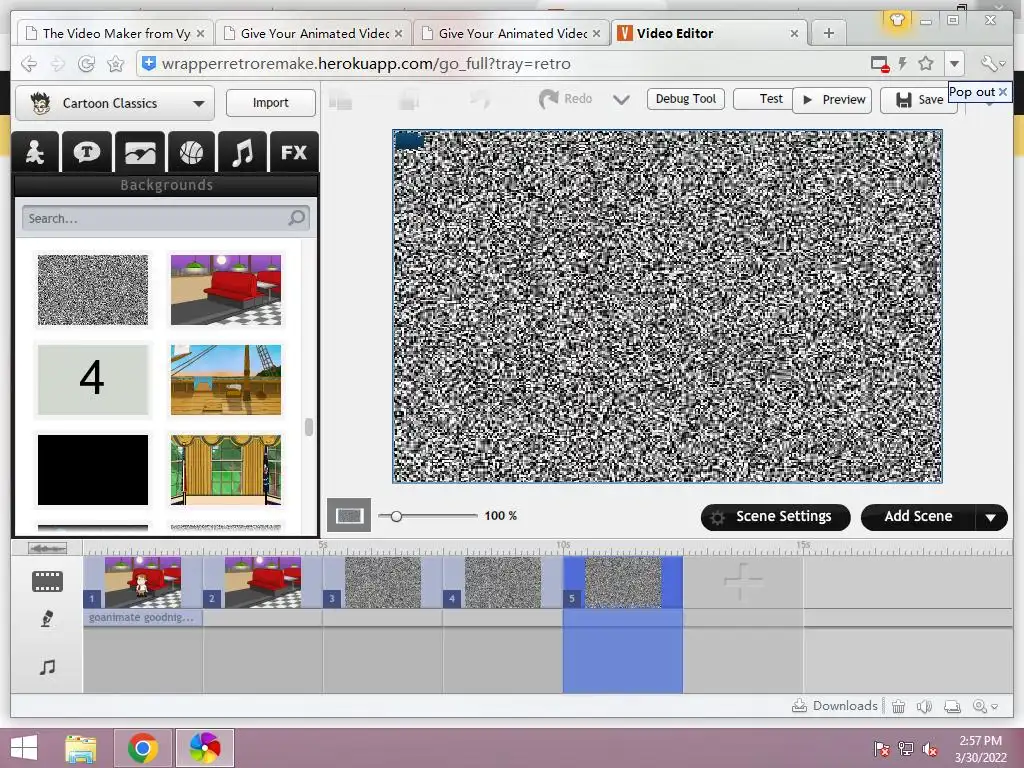Select the pirate ship deck background
This screenshot has width=1024, height=768.
(226, 380)
